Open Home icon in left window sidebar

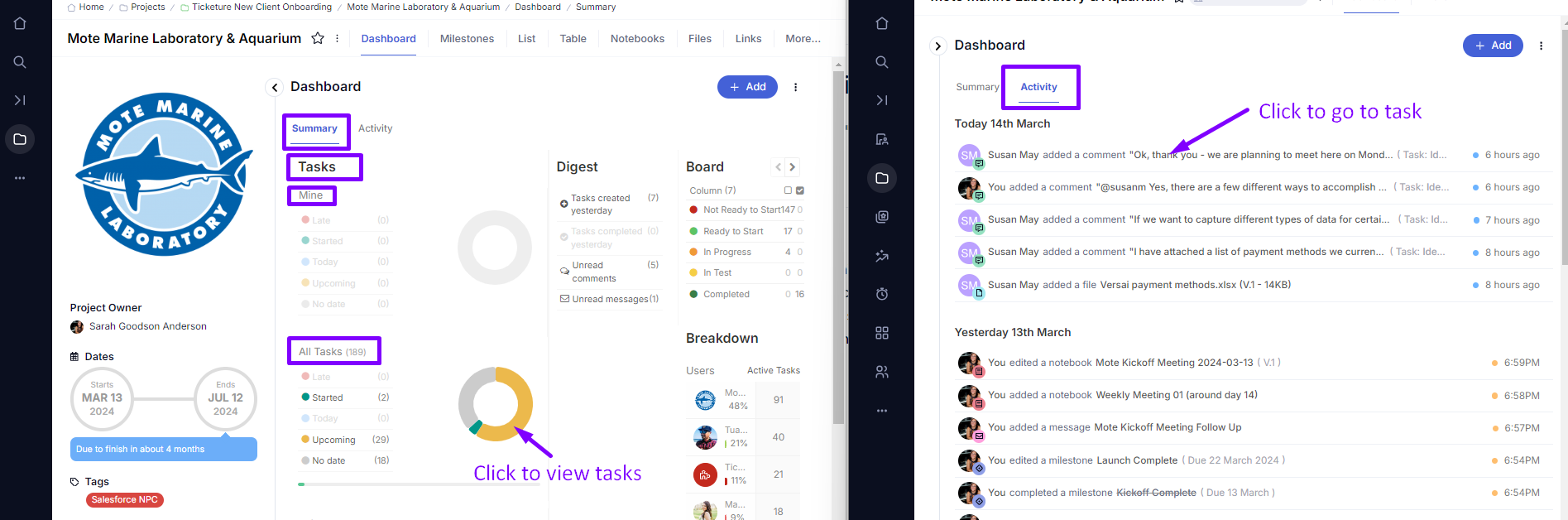[x=20, y=23]
